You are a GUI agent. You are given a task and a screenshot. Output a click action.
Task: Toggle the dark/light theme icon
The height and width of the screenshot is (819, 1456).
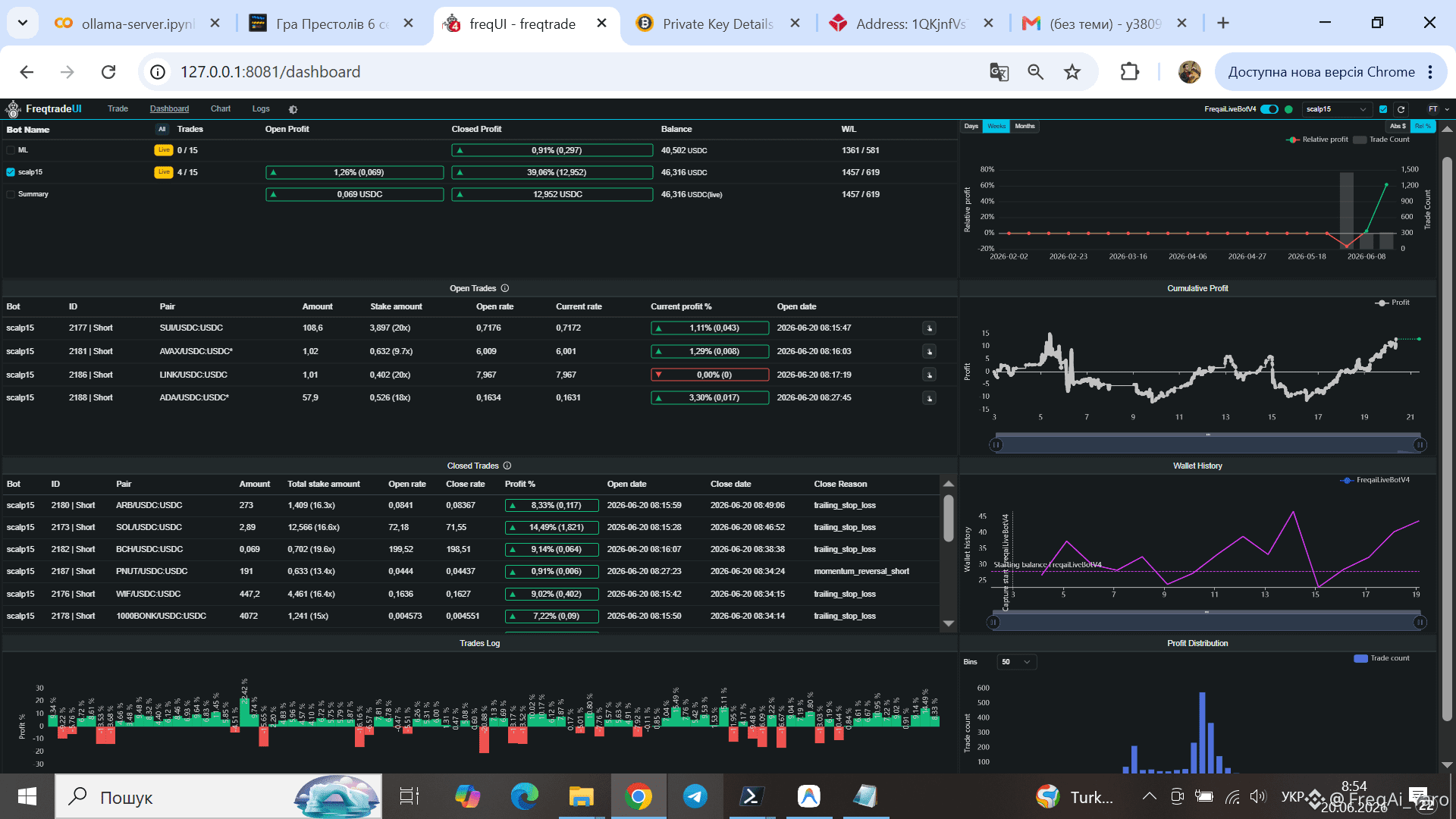293,109
